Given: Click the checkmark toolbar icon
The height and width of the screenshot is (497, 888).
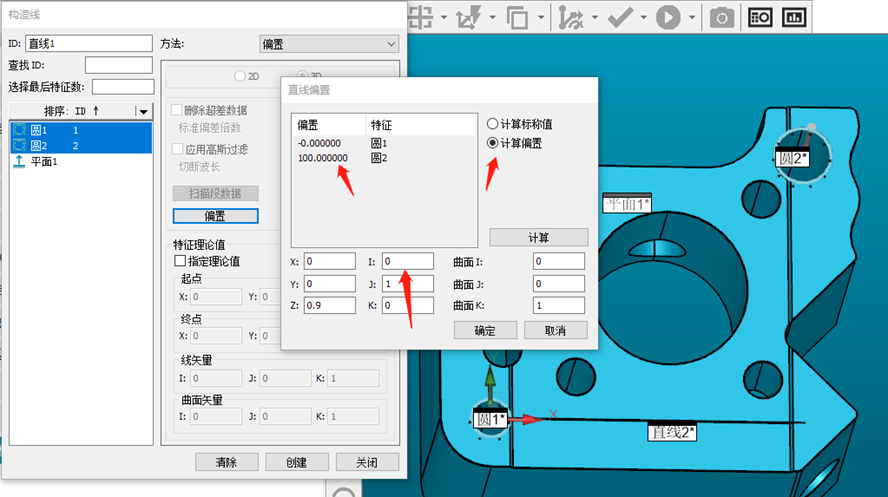Looking at the screenshot, I should pyautogui.click(x=620, y=17).
